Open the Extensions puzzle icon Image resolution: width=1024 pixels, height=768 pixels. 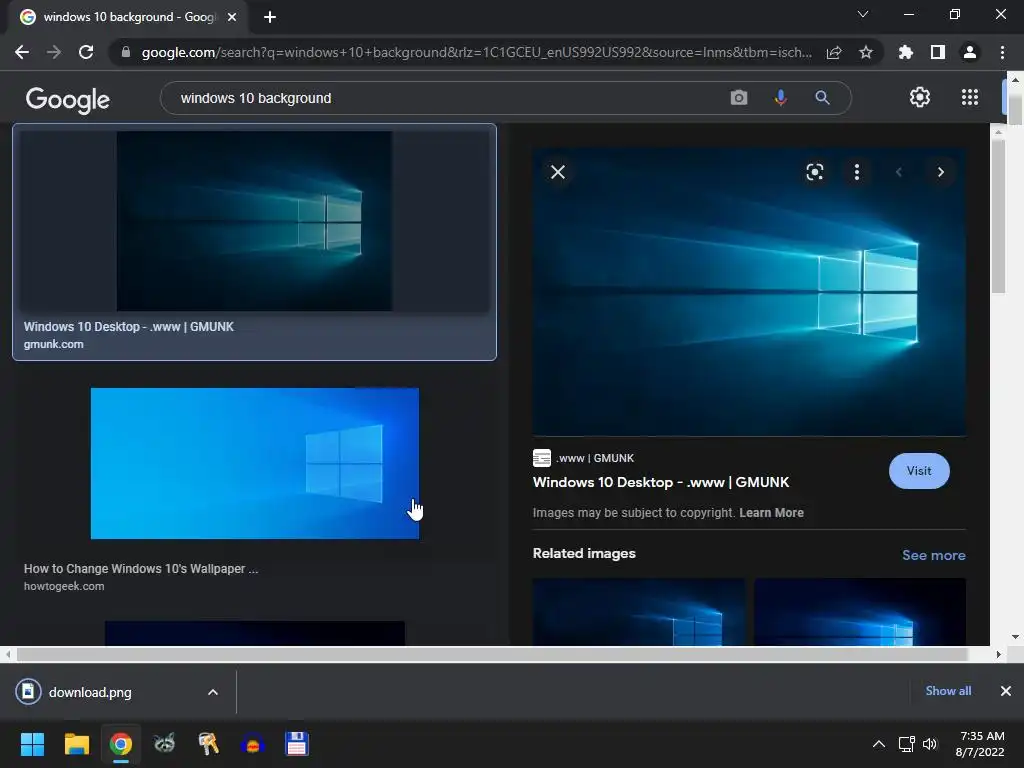coord(906,52)
